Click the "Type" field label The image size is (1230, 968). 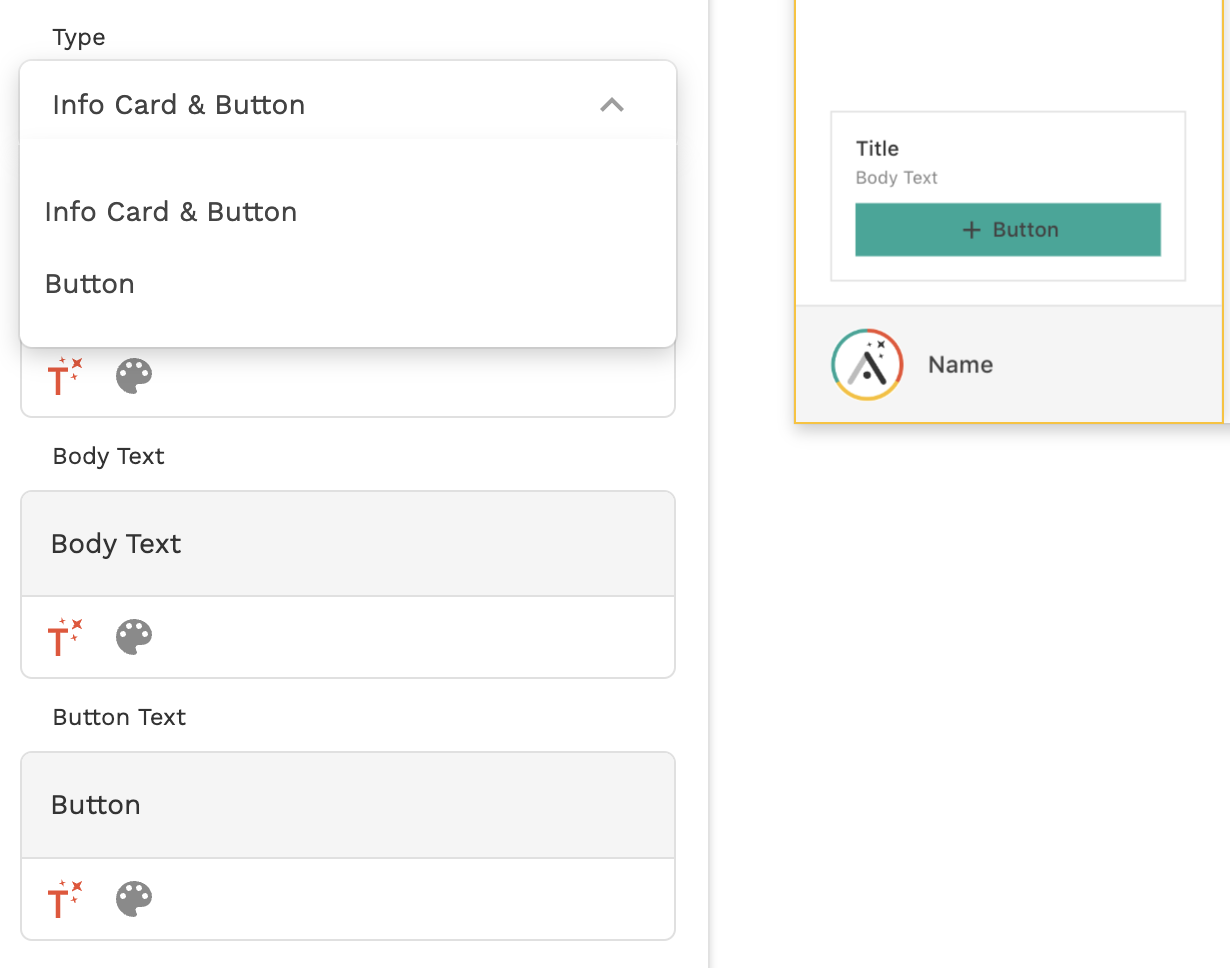tap(79, 37)
